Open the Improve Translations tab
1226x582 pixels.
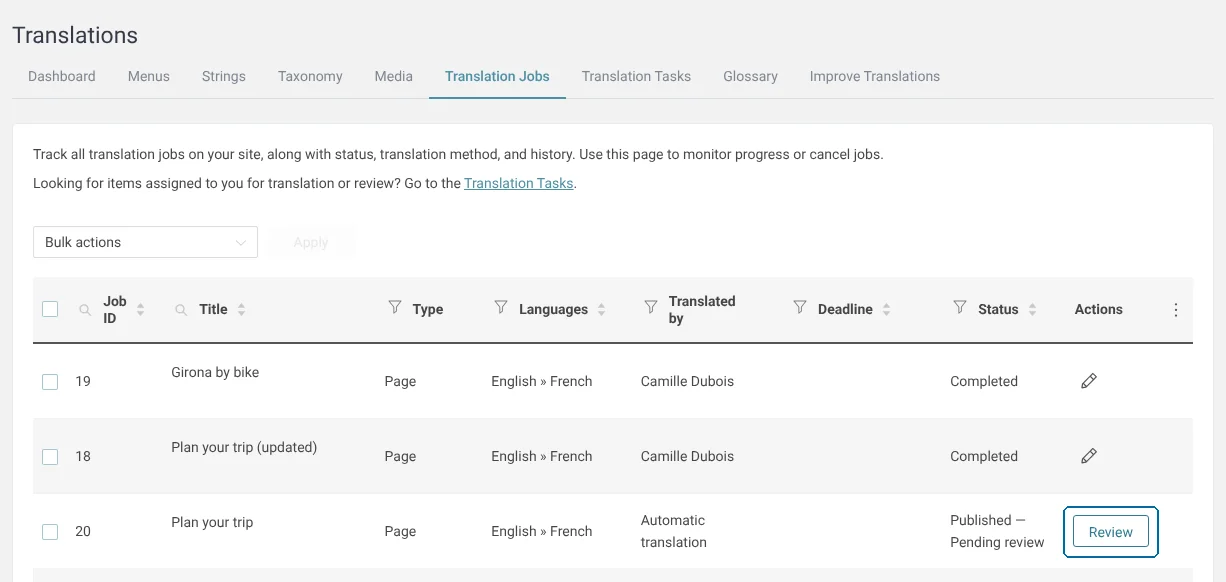click(x=875, y=76)
